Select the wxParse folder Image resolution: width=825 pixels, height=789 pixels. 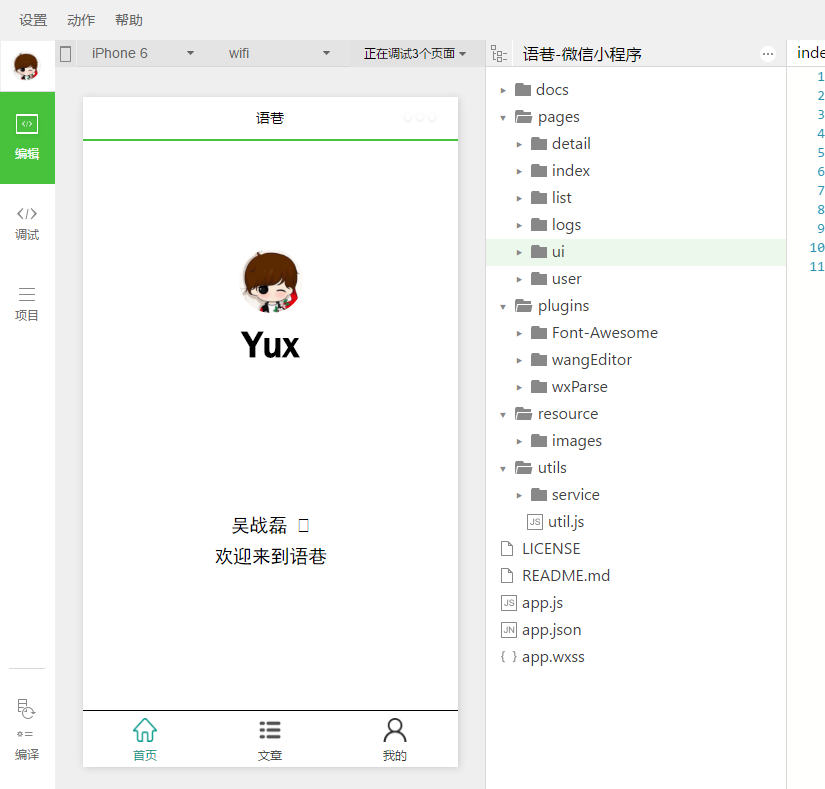636,387
